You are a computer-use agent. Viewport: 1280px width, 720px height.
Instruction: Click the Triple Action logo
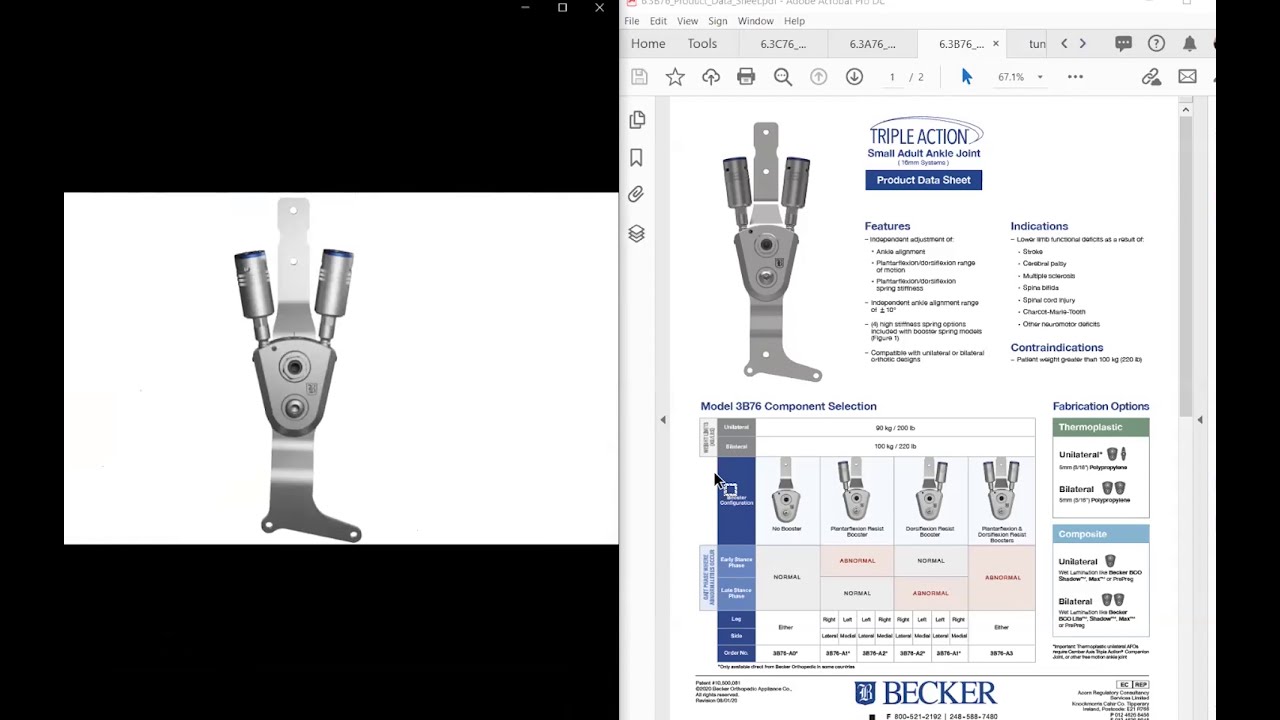click(x=925, y=134)
